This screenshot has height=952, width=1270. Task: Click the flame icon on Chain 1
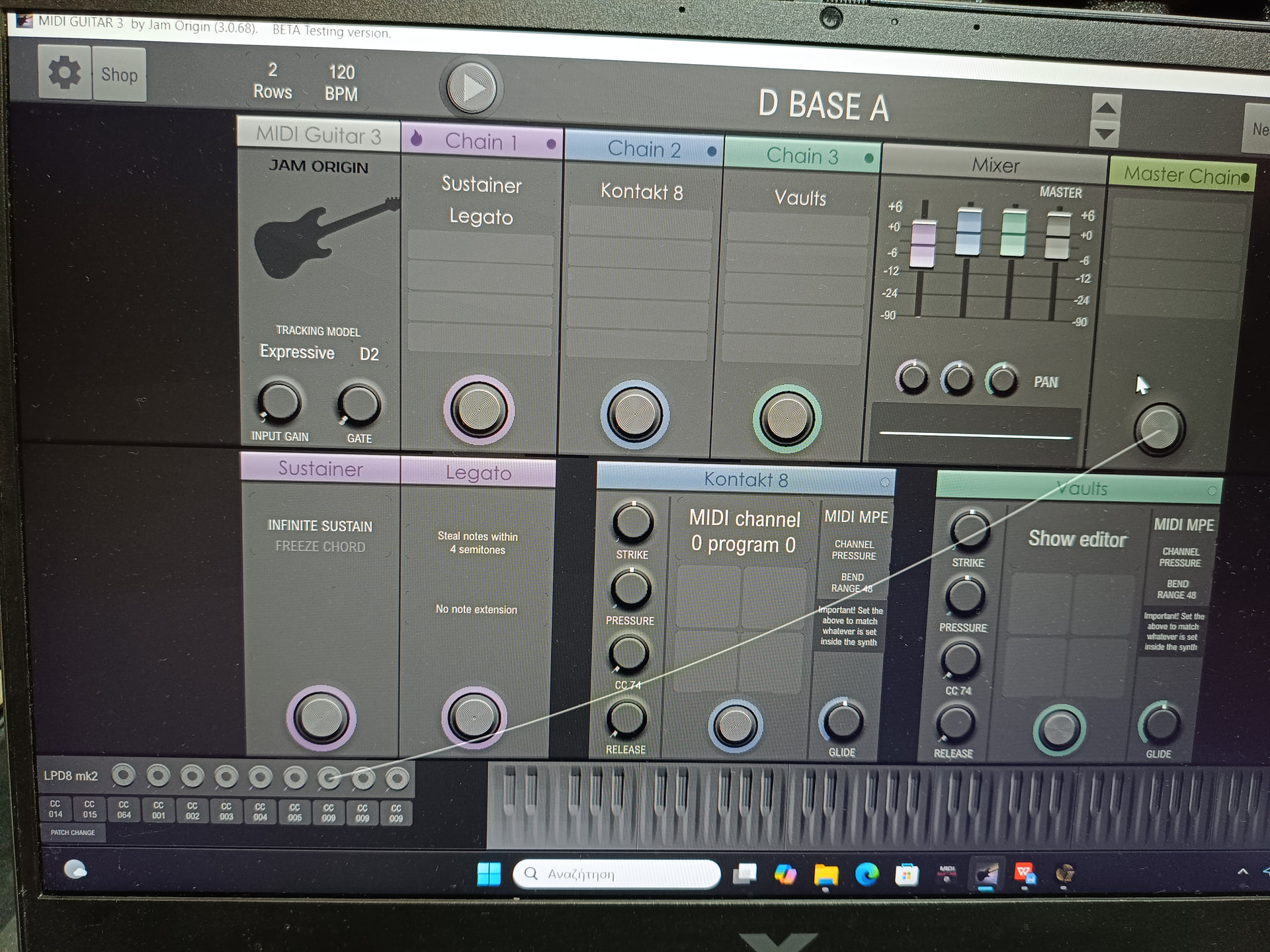pyautogui.click(x=416, y=138)
